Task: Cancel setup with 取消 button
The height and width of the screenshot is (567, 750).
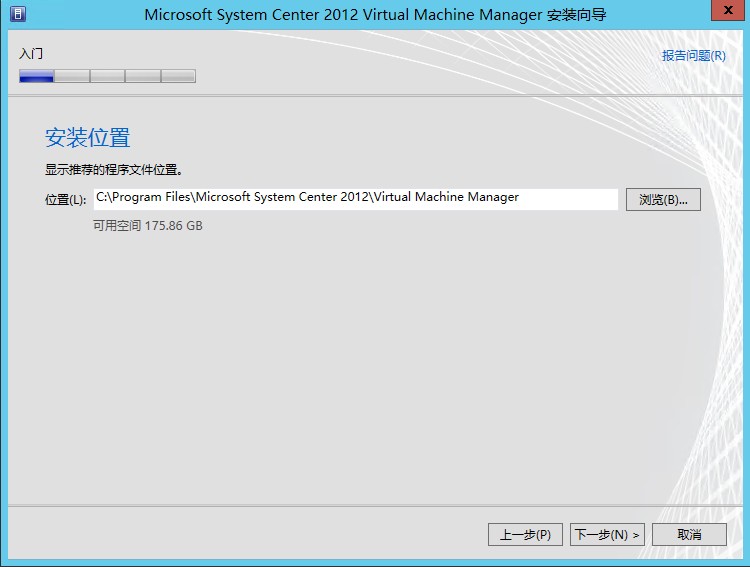Action: point(689,534)
